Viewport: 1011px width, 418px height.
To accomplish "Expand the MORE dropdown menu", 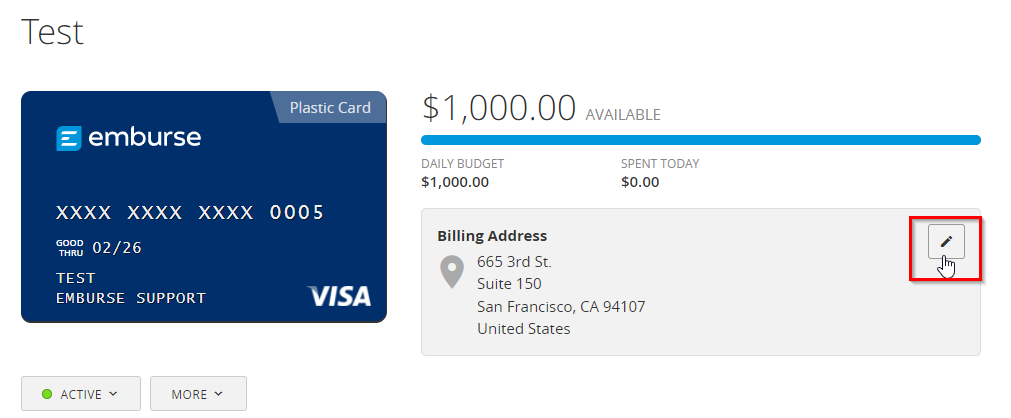I will pos(197,394).
